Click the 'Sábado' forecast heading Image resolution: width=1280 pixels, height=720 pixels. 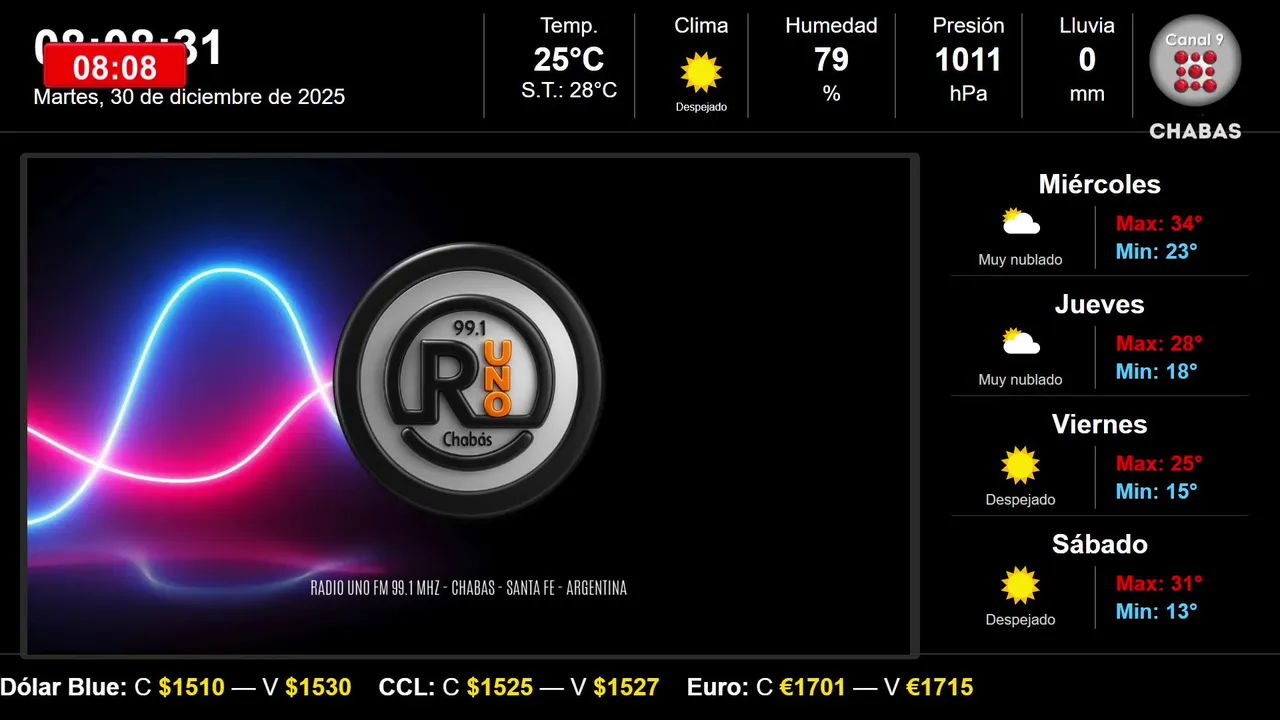click(x=1099, y=544)
